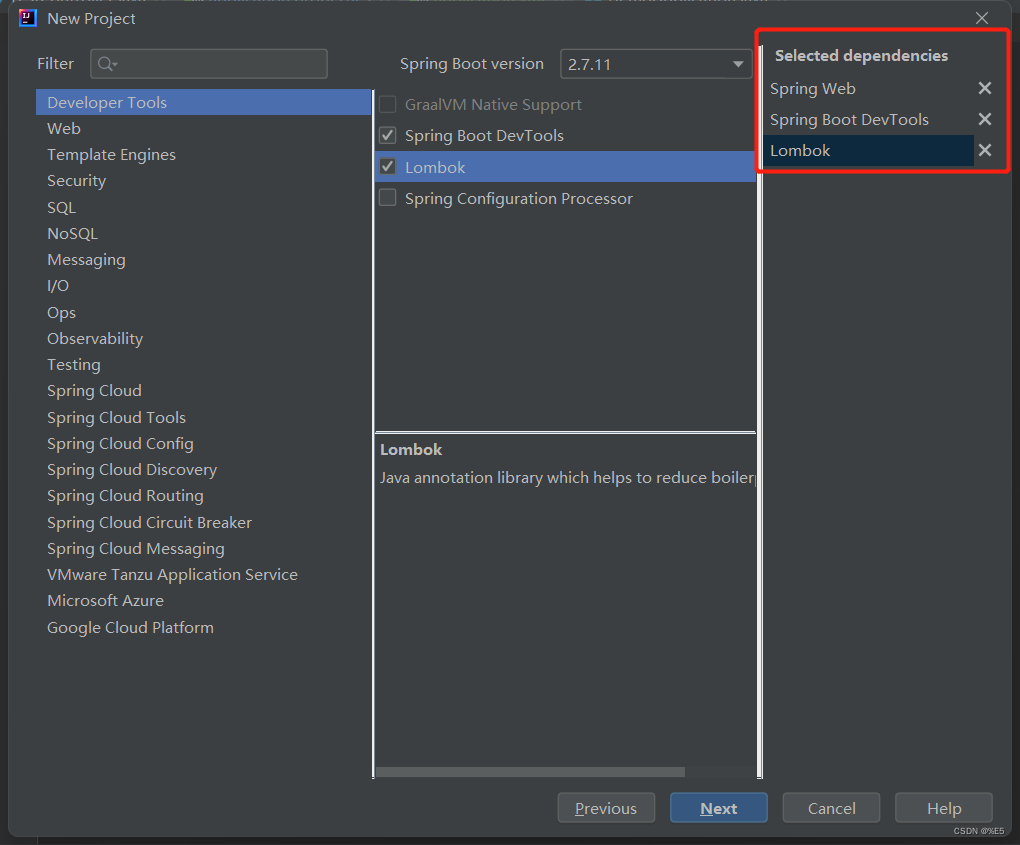The width and height of the screenshot is (1020, 845).
Task: Select the Spring Cloud Circuit Breaker category
Action: point(204,522)
